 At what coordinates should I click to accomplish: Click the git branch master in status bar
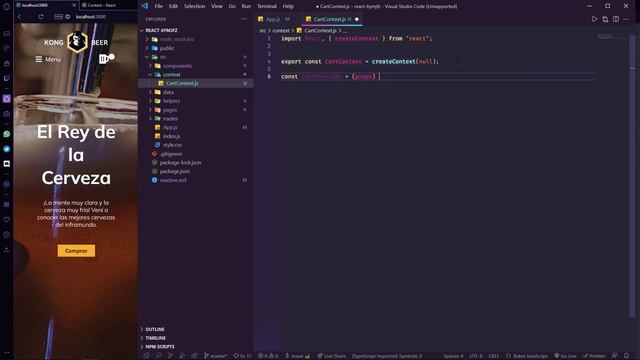click(216, 356)
